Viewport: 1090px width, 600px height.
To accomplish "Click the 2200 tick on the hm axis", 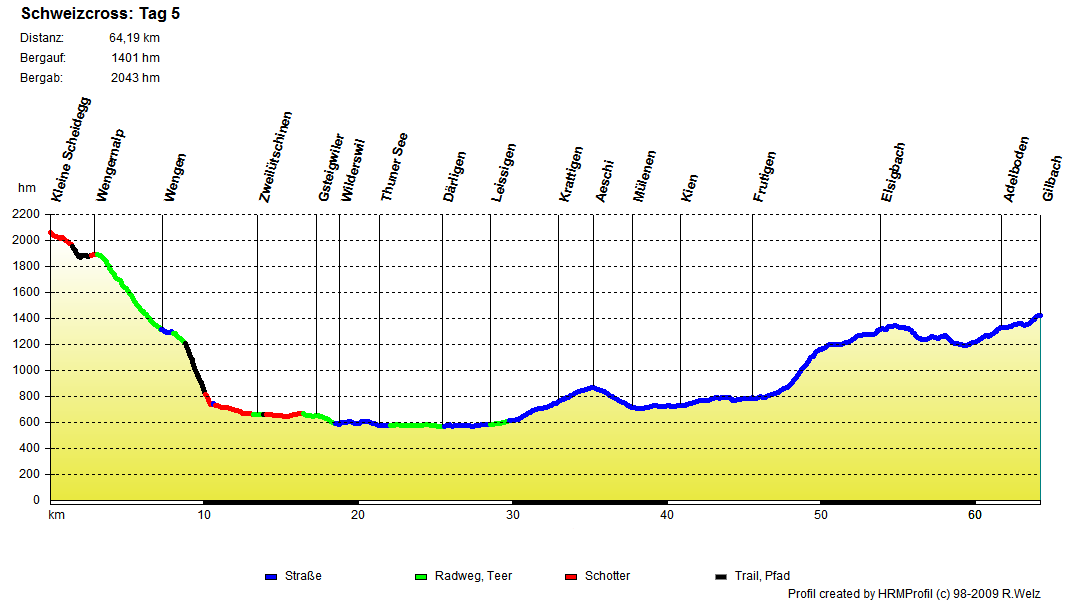I will point(25,214).
